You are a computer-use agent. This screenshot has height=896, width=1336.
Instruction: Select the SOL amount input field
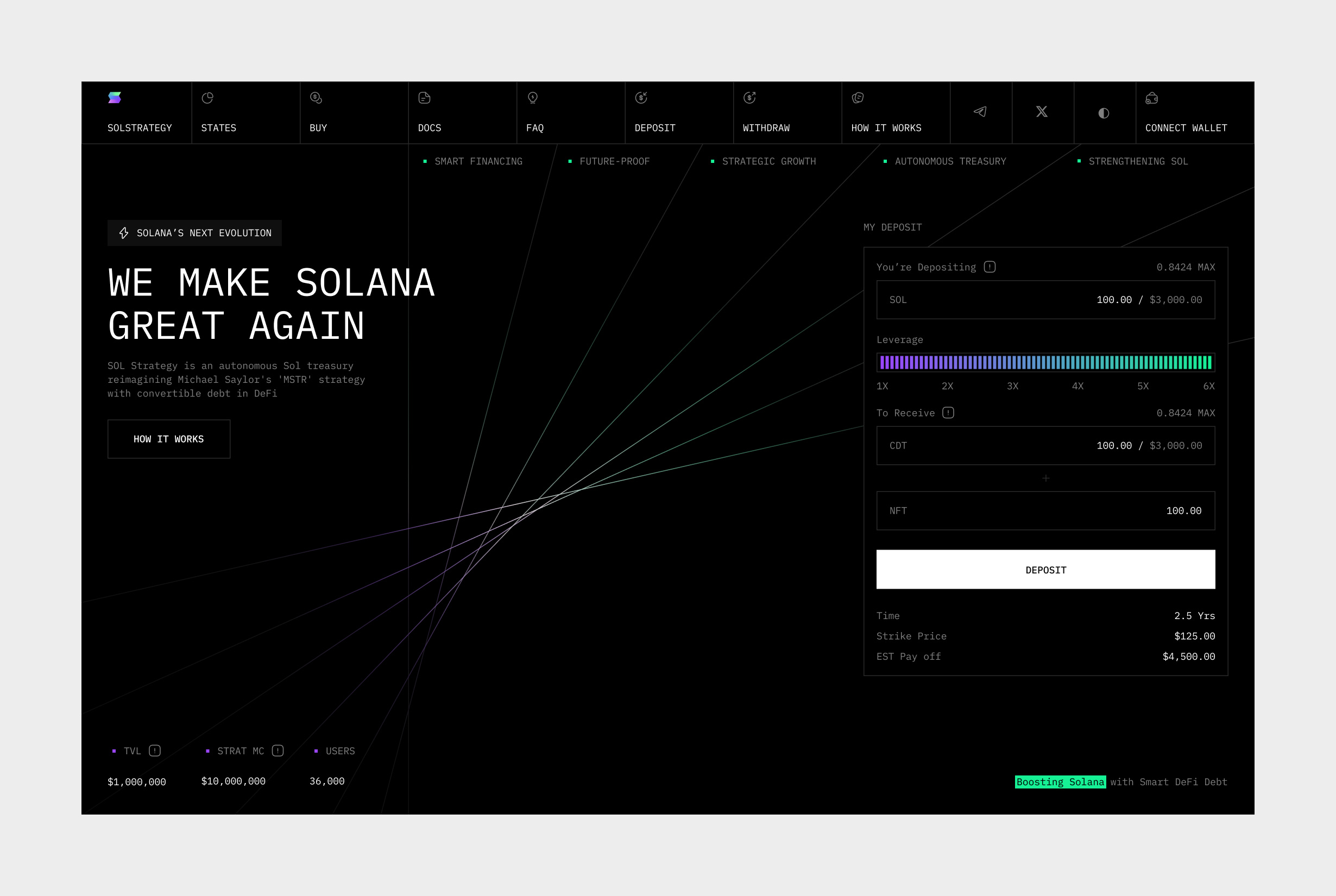tap(1045, 299)
